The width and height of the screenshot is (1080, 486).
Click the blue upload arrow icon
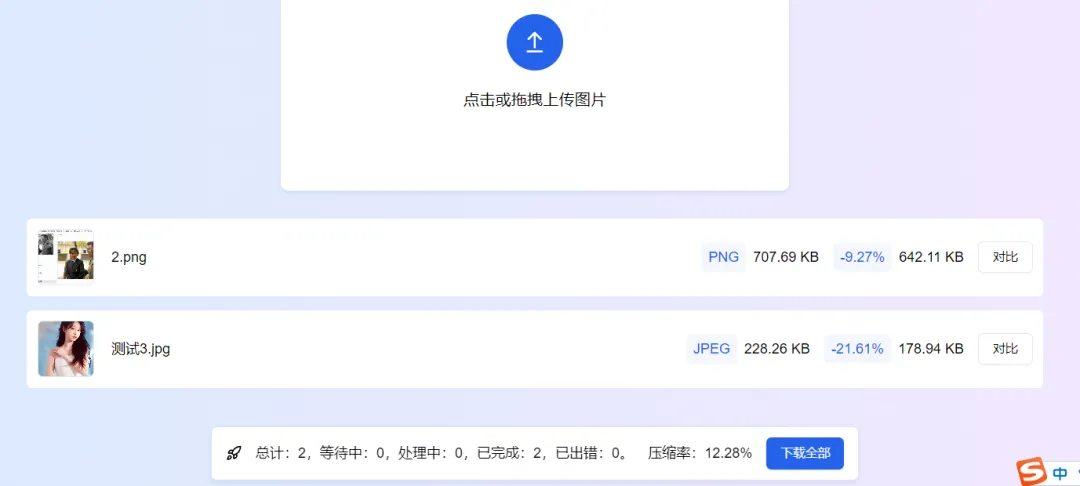click(x=535, y=42)
